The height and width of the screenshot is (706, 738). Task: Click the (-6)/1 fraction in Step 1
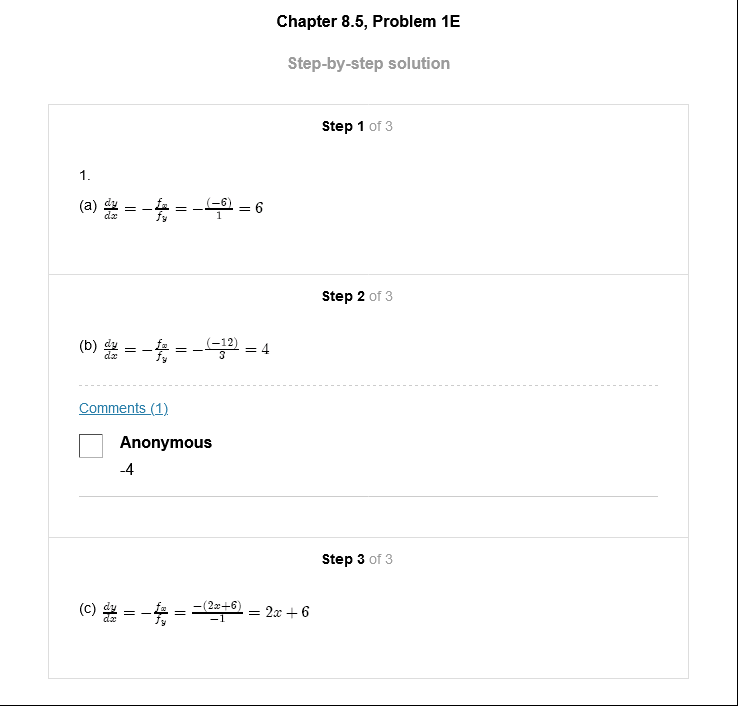tap(218, 208)
